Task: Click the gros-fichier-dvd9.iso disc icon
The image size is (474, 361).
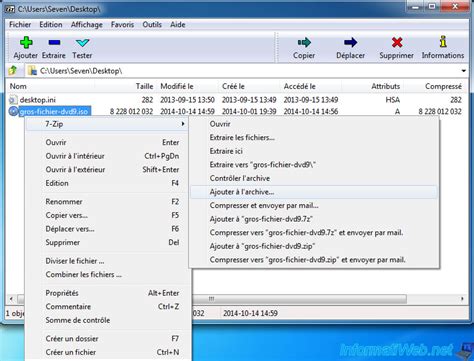Action: (x=13, y=111)
